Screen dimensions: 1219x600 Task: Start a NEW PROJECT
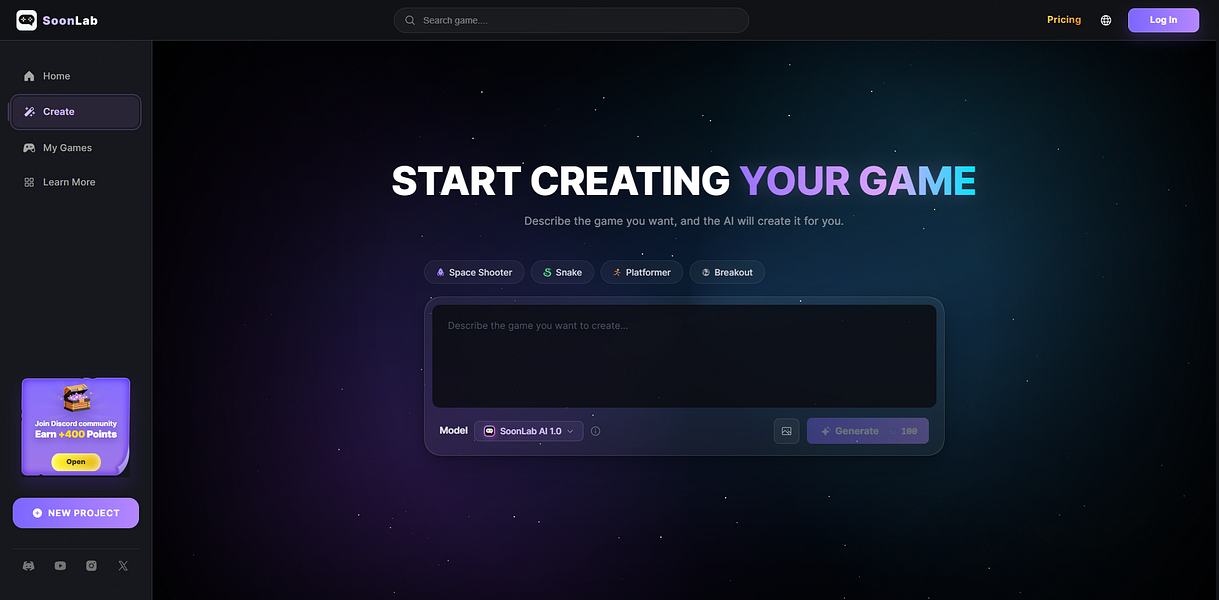click(x=76, y=513)
